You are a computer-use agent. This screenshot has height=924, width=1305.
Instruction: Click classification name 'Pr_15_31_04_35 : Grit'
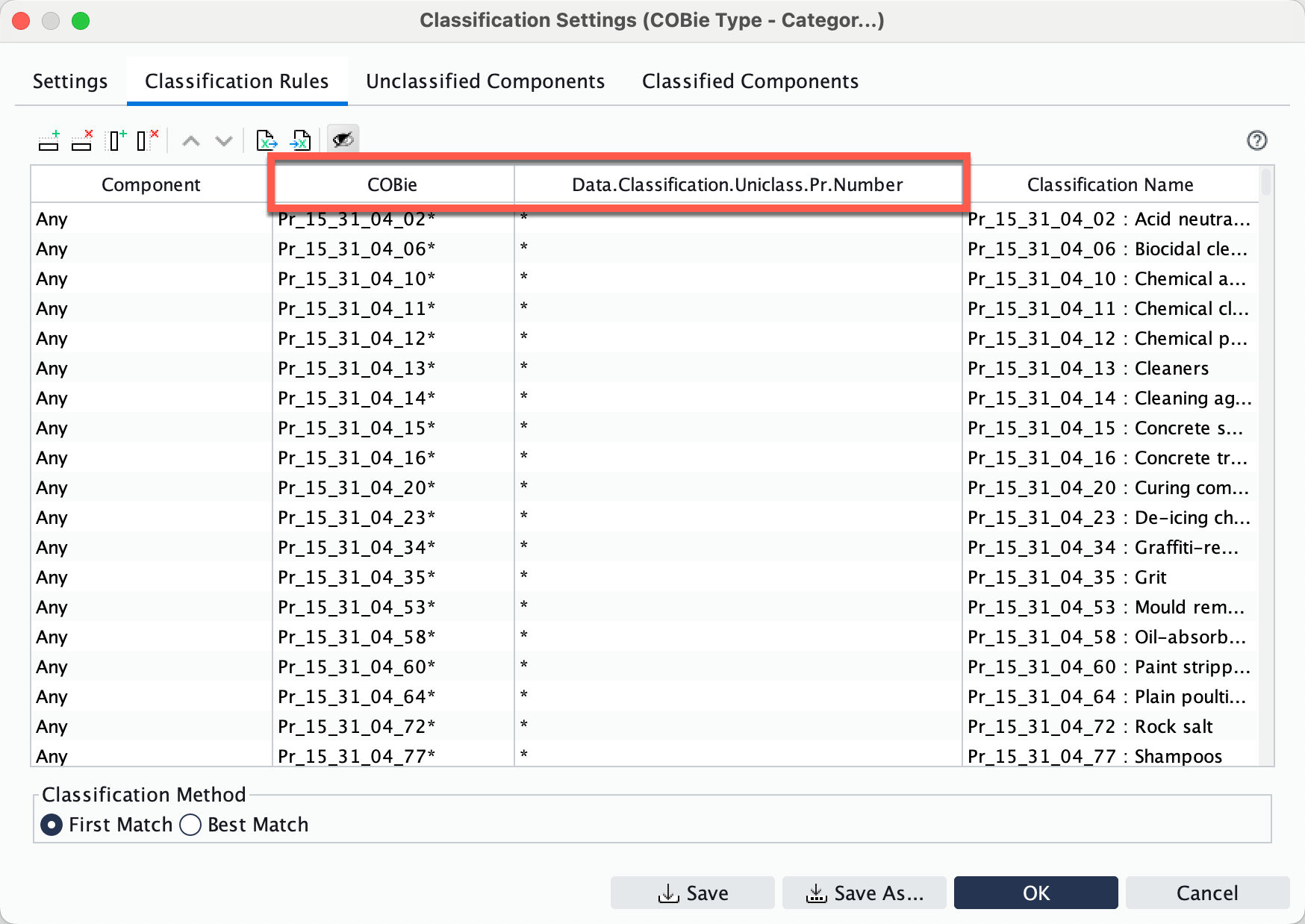1111,577
